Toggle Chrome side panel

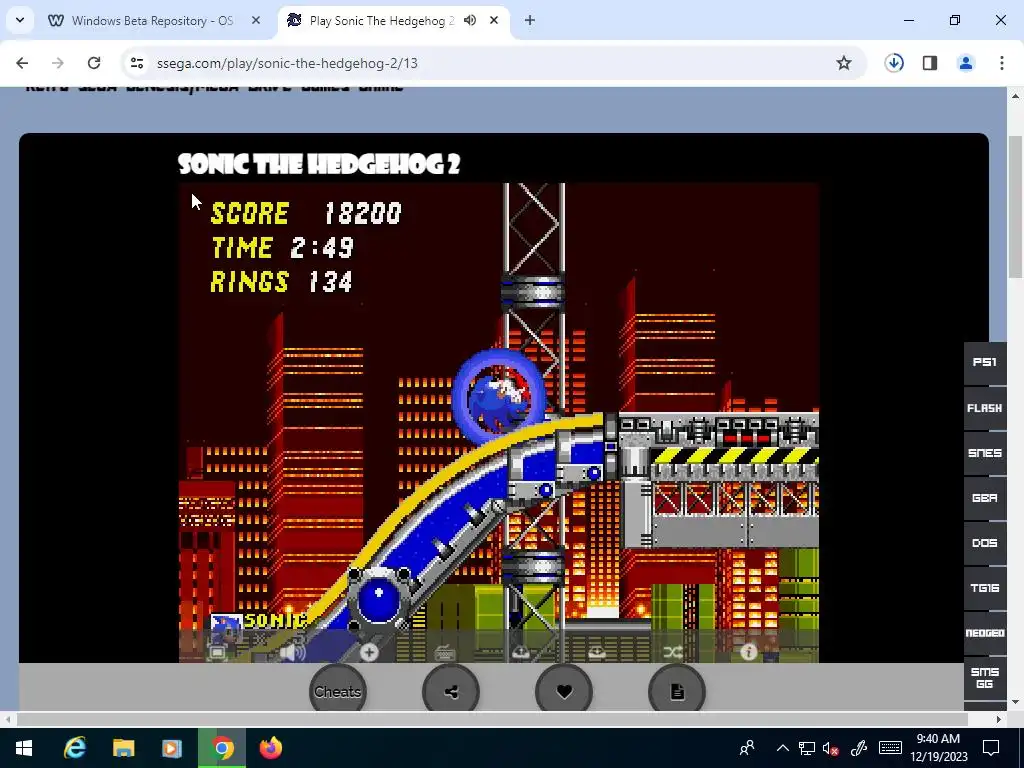click(x=930, y=63)
